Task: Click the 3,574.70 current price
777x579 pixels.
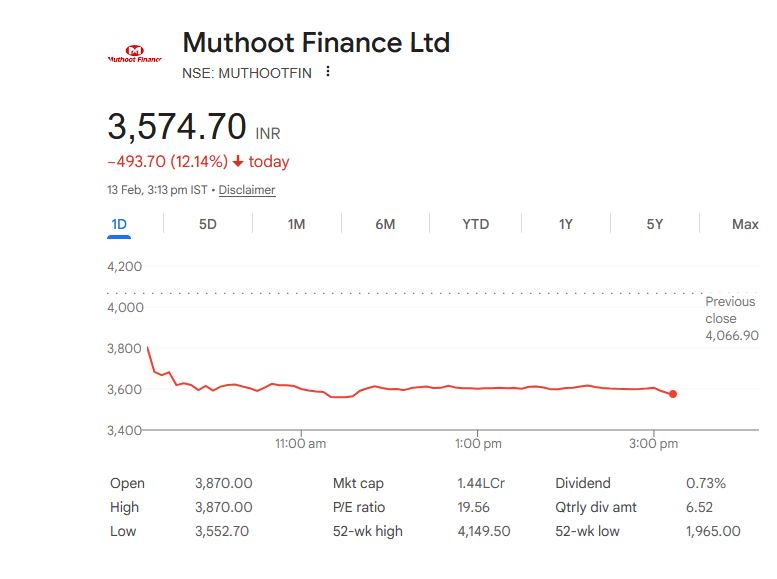Action: 177,127
